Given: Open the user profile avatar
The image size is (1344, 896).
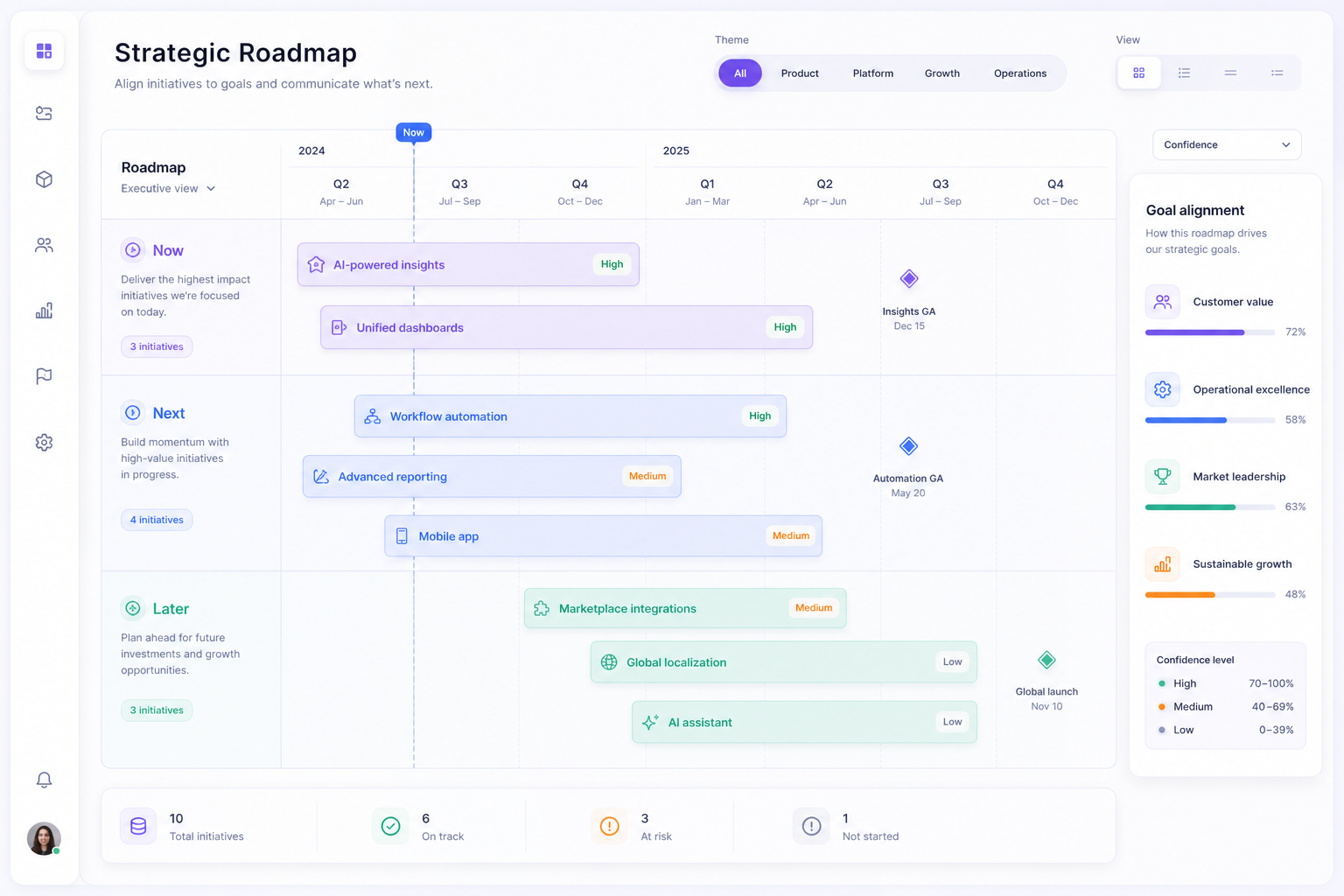Looking at the screenshot, I should [44, 838].
